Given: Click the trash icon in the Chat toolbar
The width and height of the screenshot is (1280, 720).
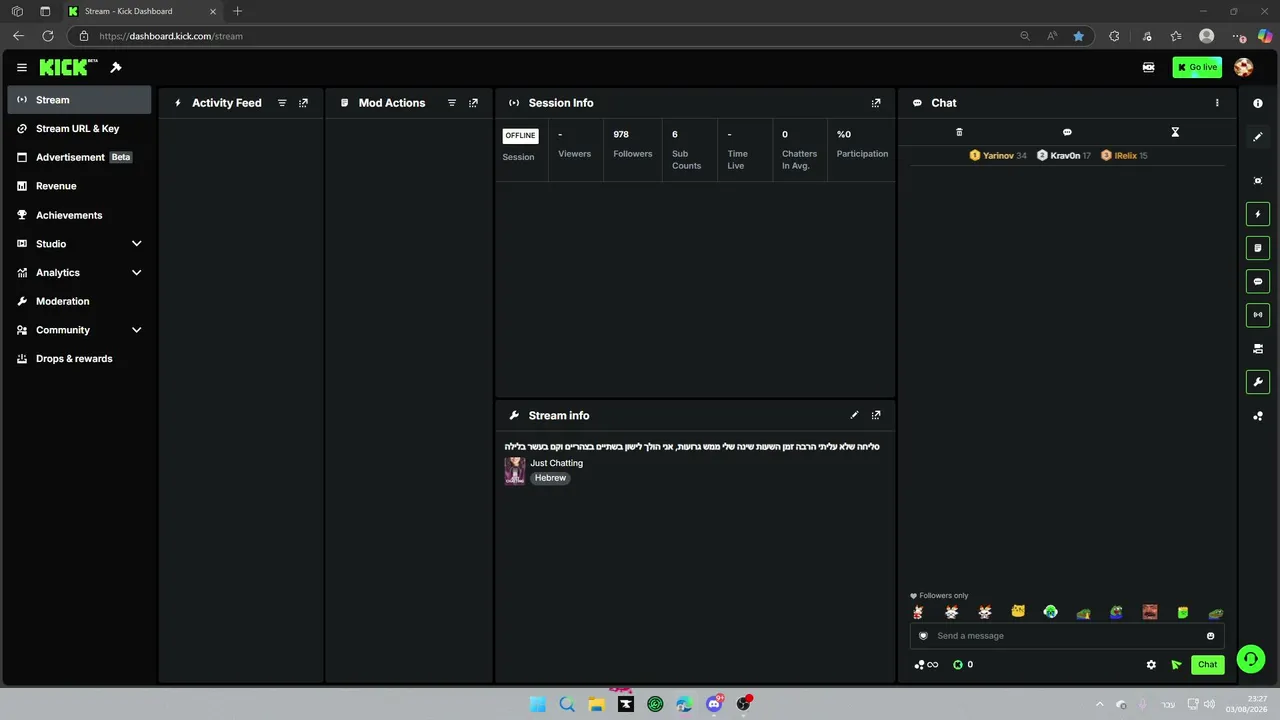Looking at the screenshot, I should pyautogui.click(x=959, y=132).
